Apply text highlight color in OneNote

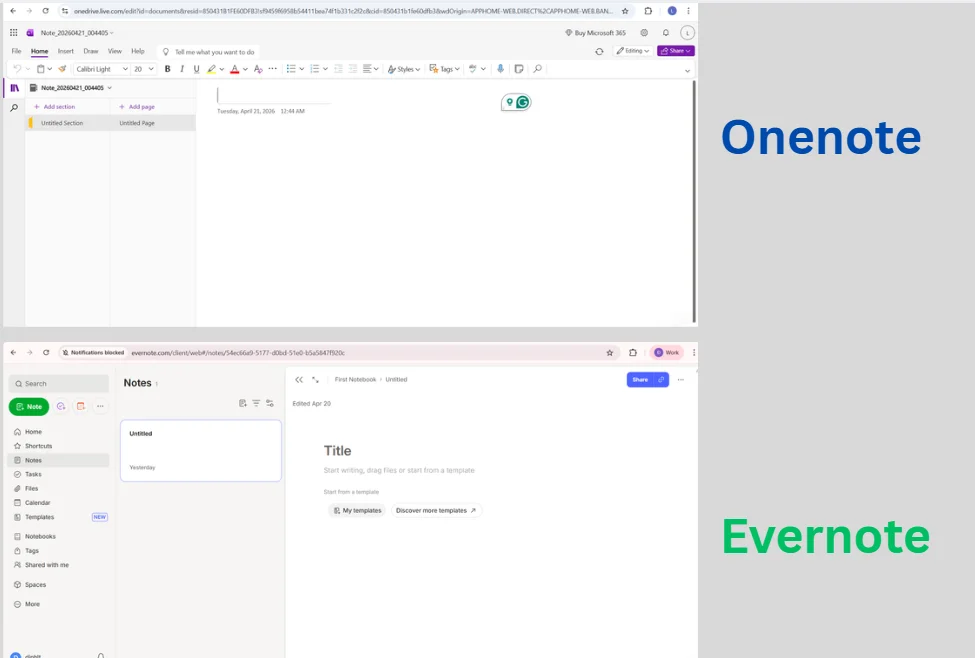pos(211,69)
